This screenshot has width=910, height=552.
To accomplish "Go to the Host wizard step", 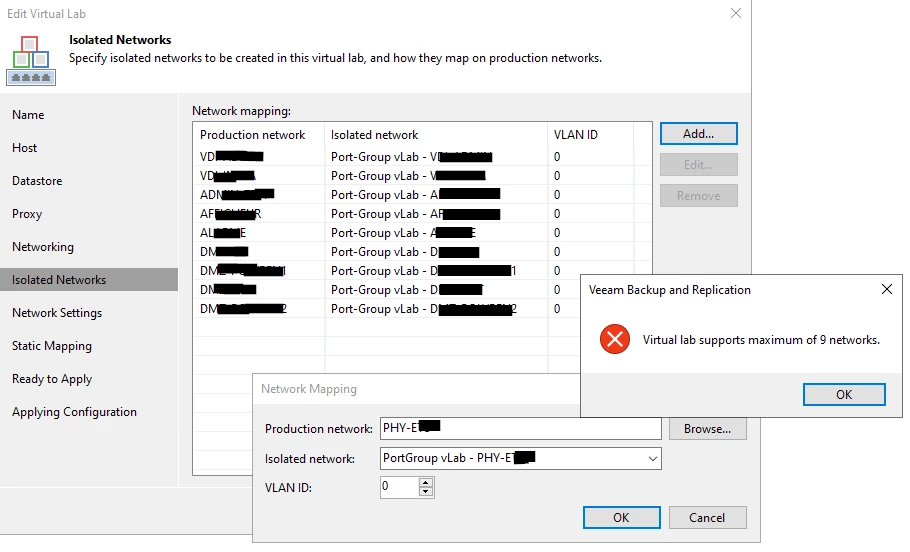I will (24, 148).
